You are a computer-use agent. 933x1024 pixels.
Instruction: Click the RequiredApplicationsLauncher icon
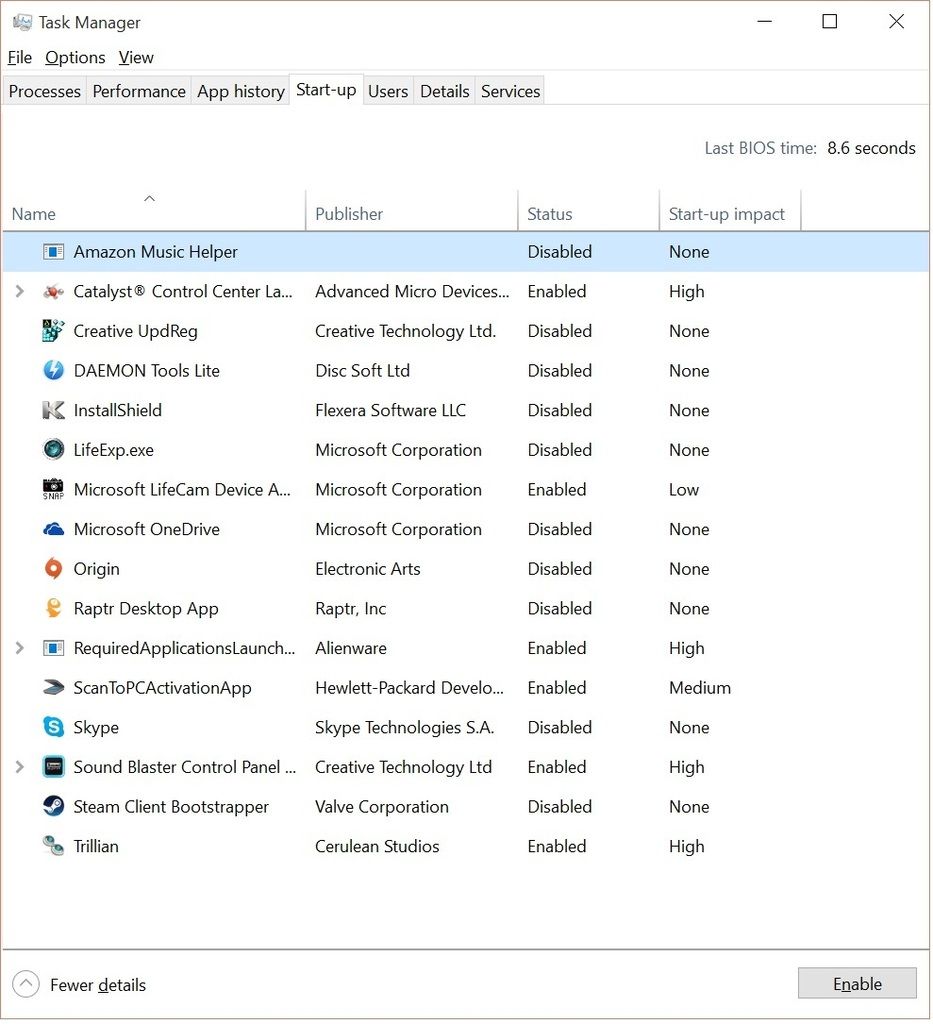[x=54, y=648]
